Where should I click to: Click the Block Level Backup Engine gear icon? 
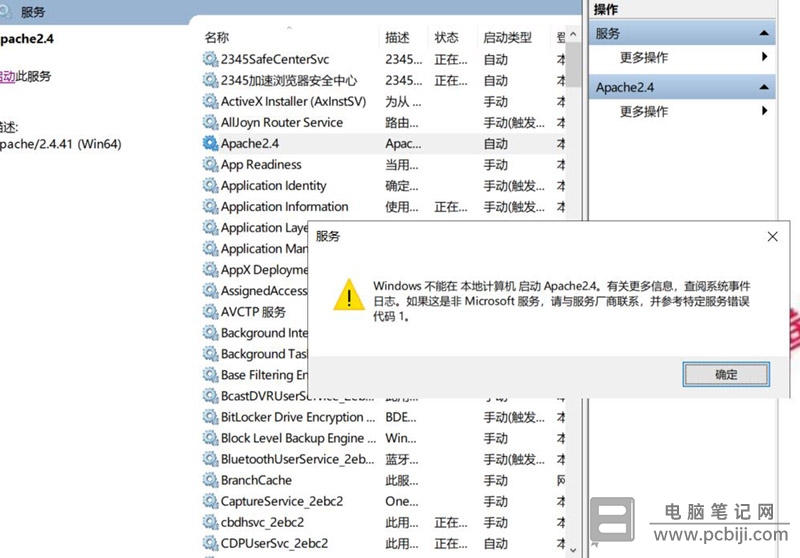pos(210,438)
